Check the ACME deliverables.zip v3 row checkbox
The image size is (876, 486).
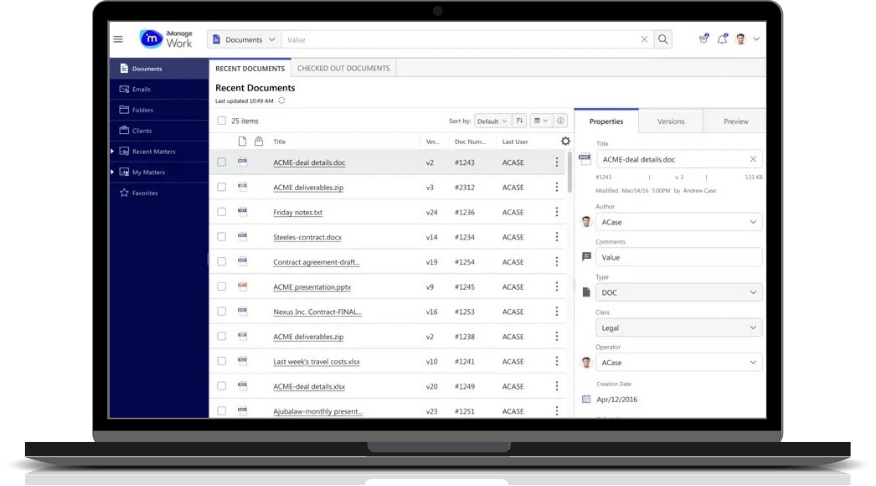(x=222, y=187)
